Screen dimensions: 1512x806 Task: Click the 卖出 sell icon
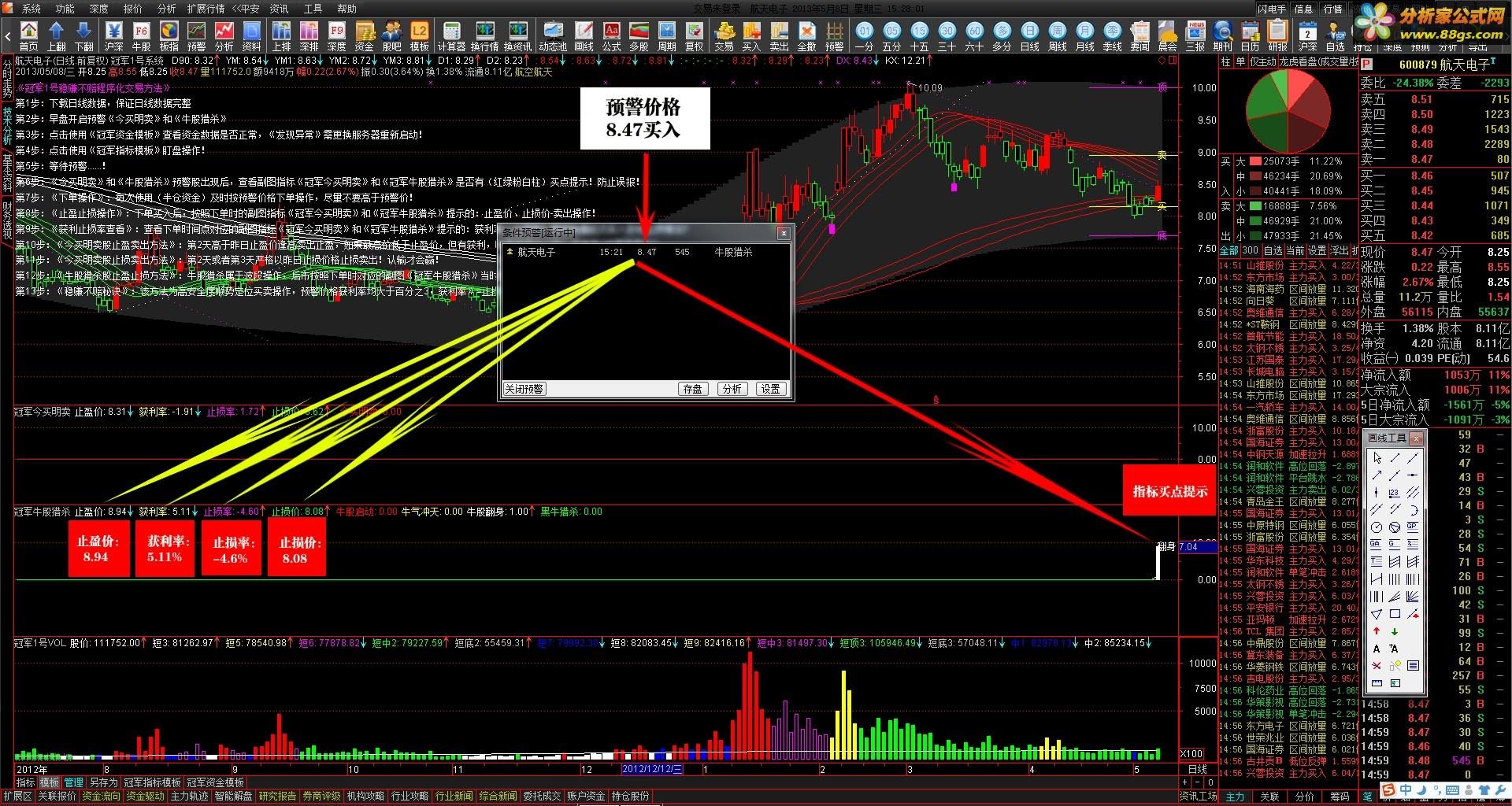coord(780,35)
